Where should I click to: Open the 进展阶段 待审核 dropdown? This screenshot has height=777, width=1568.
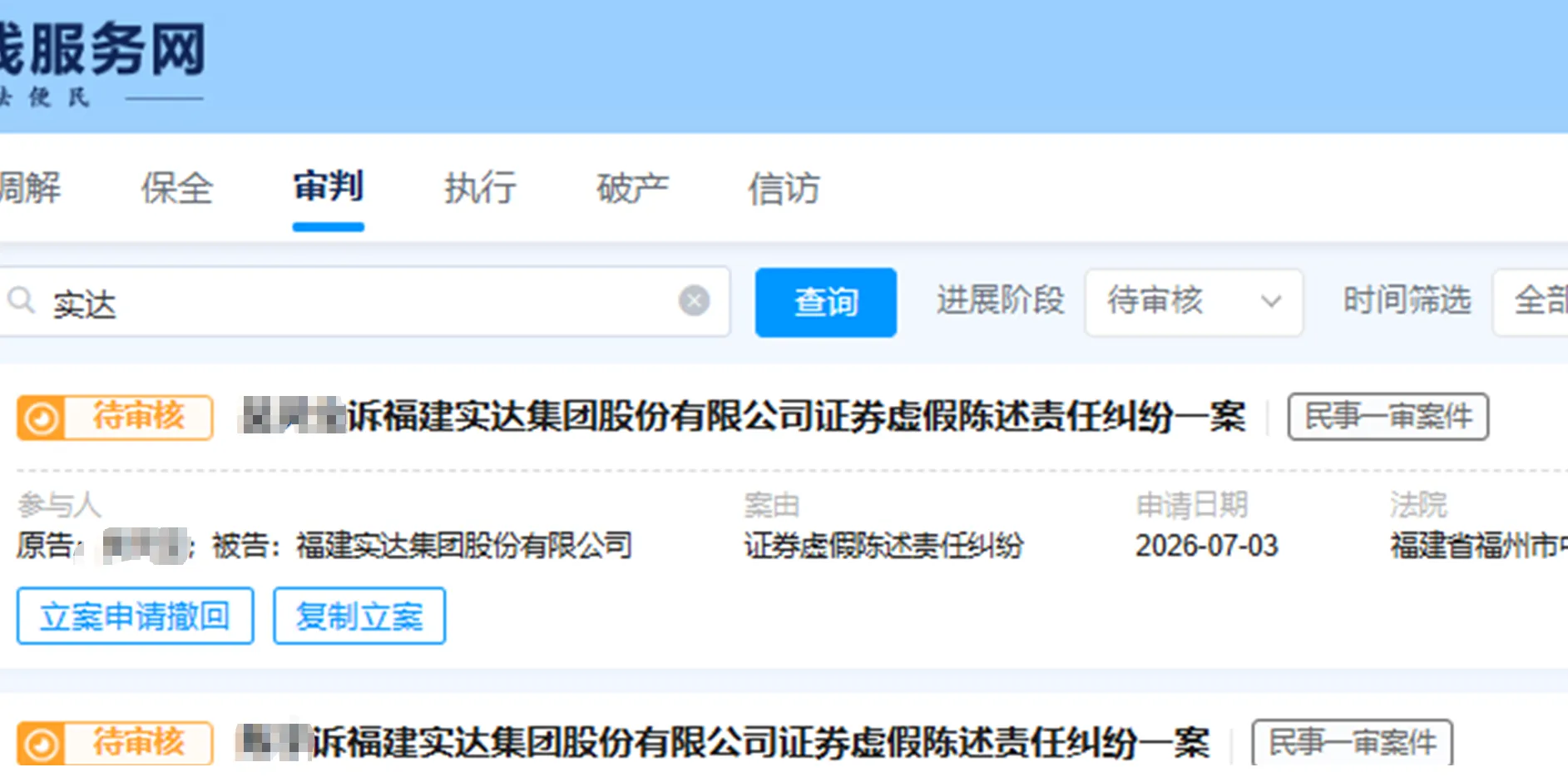click(x=1194, y=301)
